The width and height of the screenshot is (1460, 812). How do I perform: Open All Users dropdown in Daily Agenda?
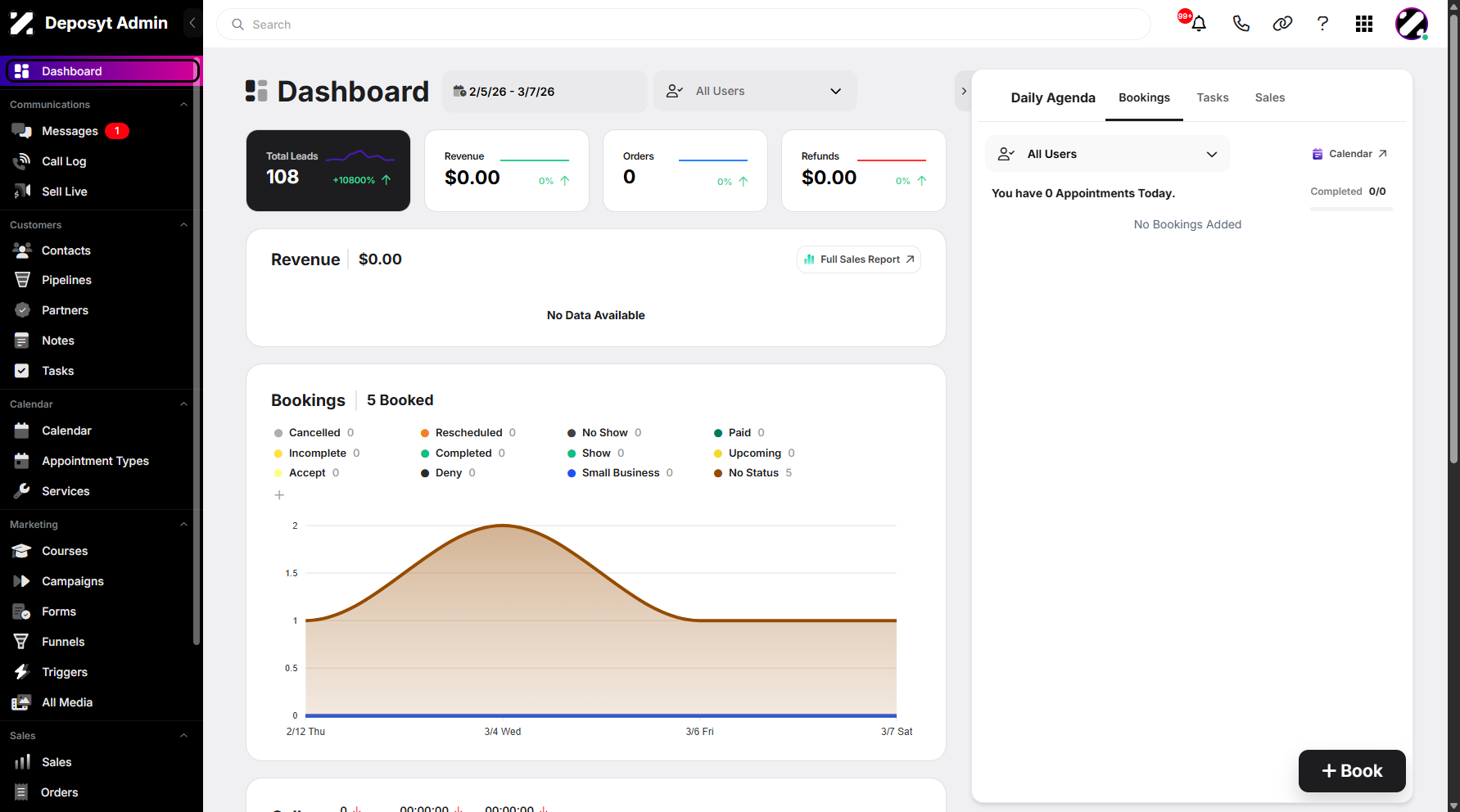(1107, 154)
